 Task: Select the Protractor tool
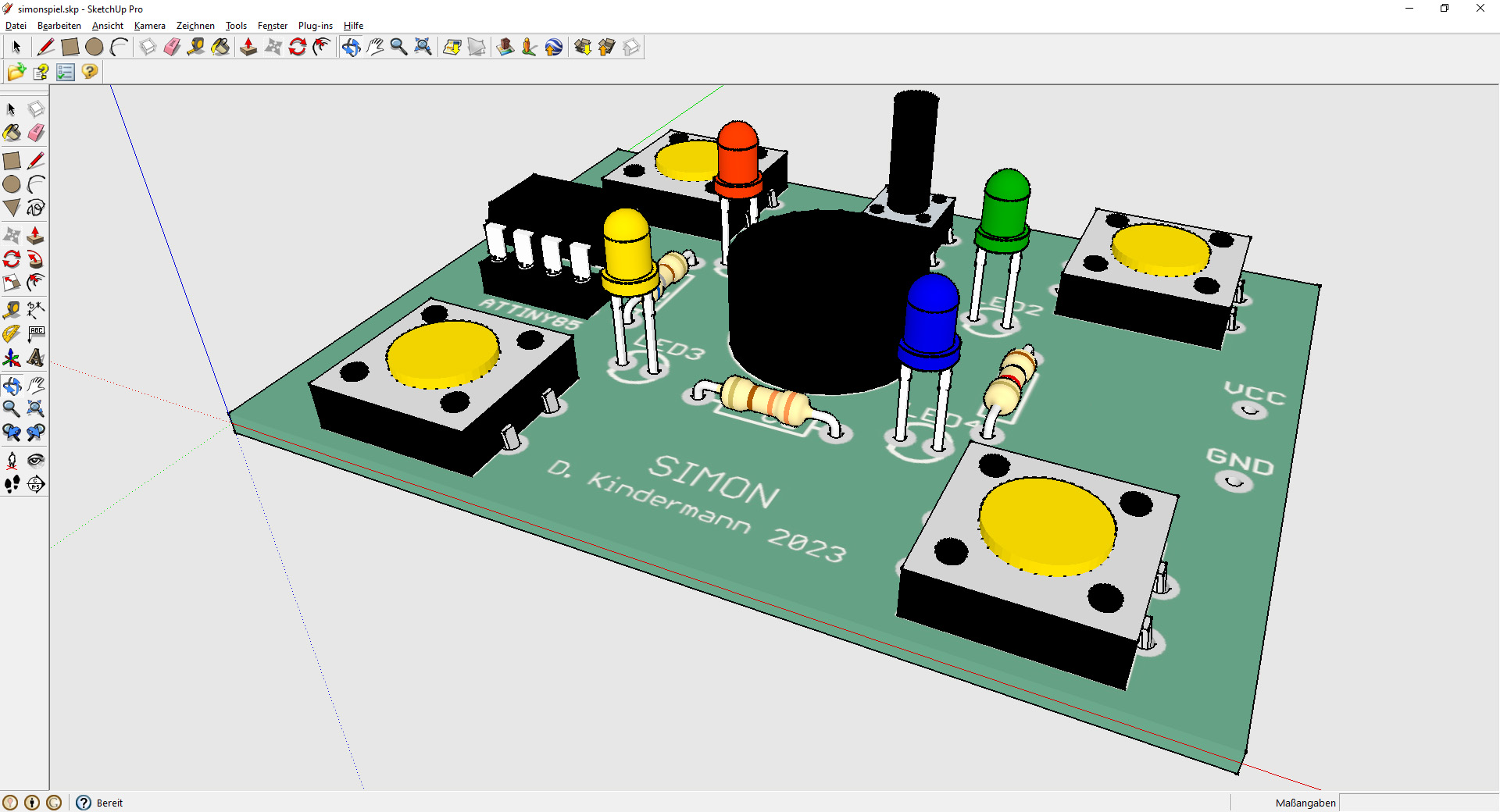point(12,334)
